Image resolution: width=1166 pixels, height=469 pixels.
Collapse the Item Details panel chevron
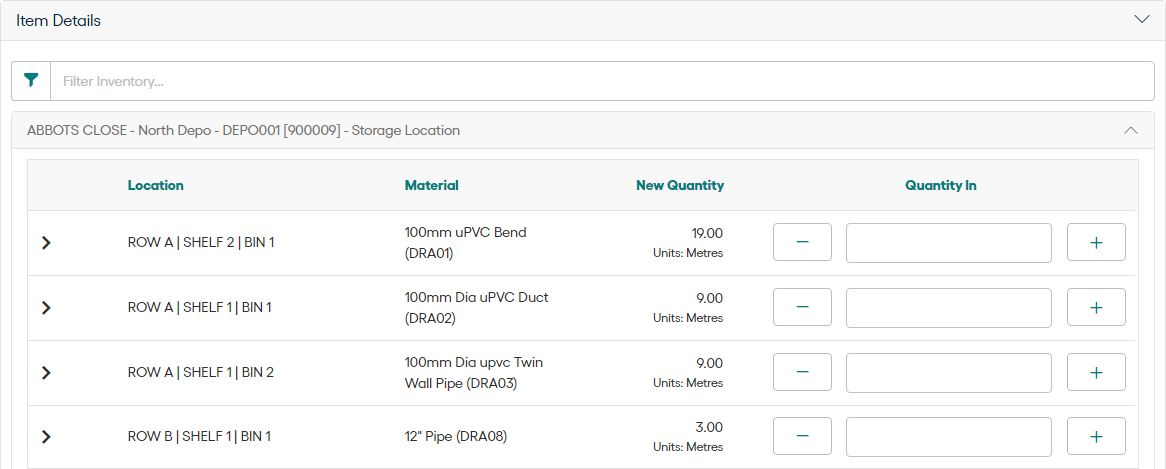tap(1142, 20)
